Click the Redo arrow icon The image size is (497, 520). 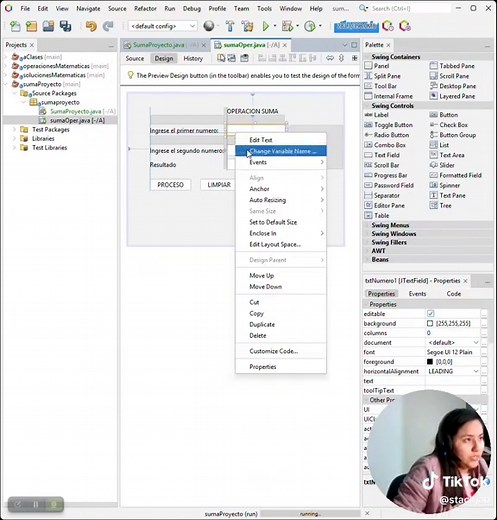coord(108,26)
